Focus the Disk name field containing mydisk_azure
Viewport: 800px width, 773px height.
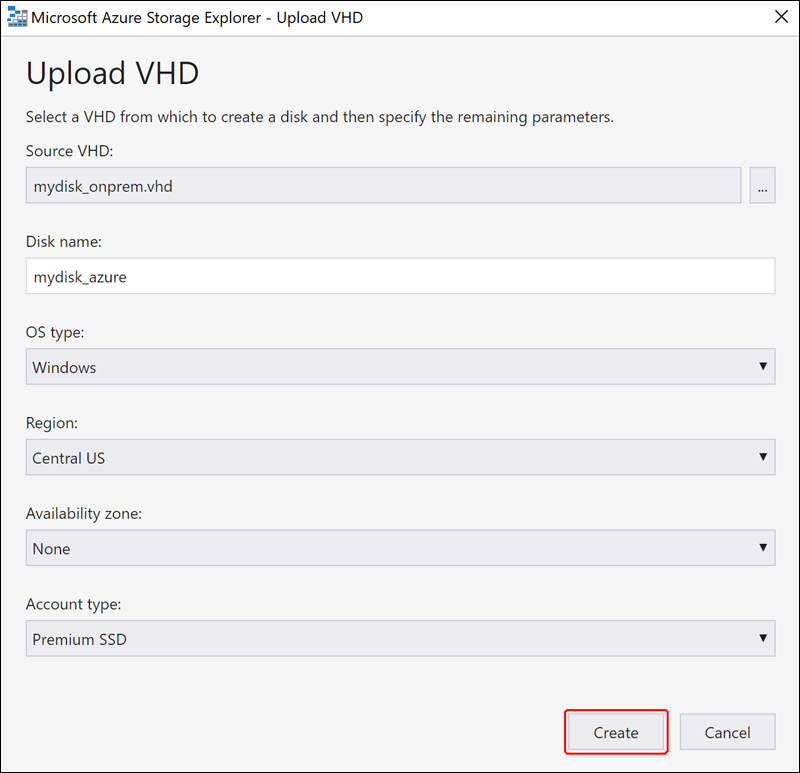point(401,276)
